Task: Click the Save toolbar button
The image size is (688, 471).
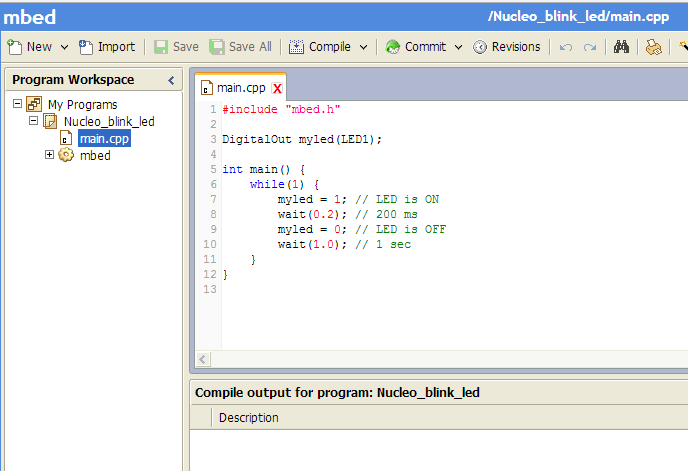Action: click(176, 47)
